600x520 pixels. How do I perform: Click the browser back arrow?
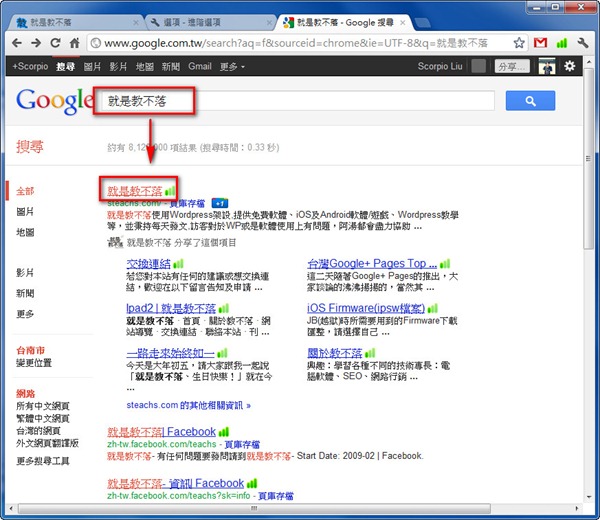[17, 43]
